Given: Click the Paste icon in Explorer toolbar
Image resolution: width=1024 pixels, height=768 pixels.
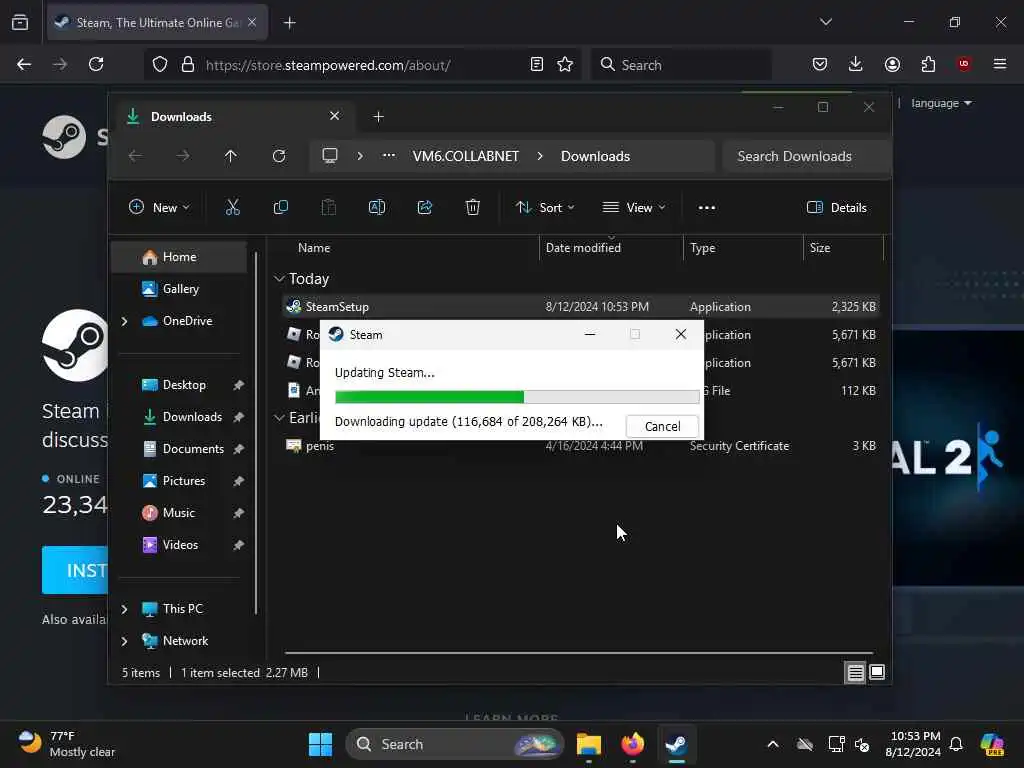Looking at the screenshot, I should point(328,208).
